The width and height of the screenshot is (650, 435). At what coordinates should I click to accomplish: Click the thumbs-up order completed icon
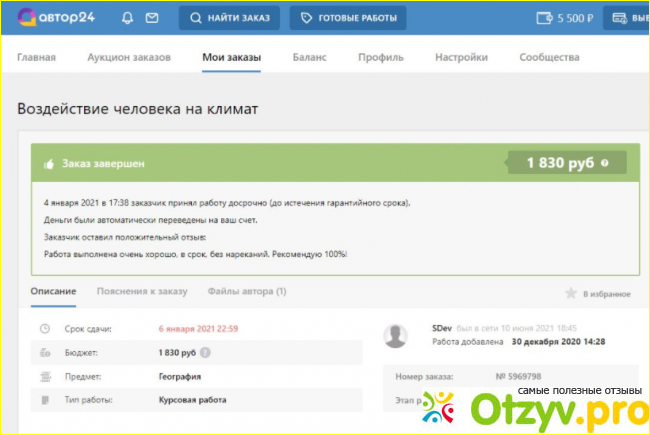tap(48, 163)
